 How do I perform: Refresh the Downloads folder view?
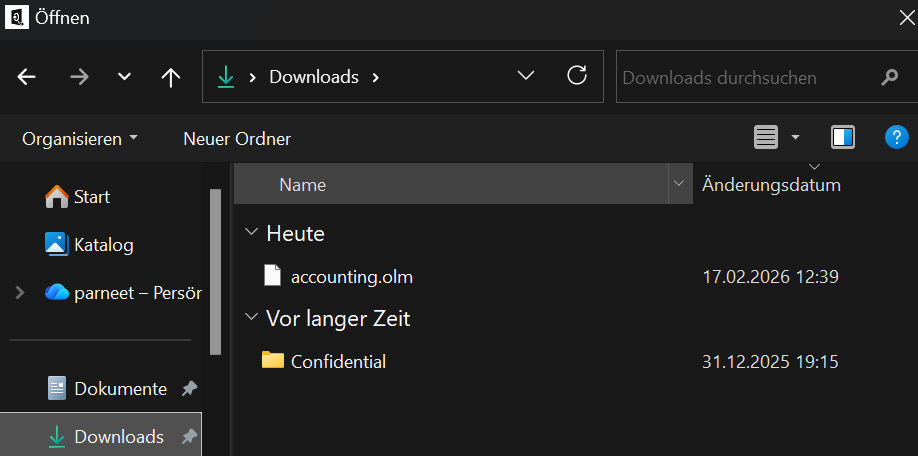point(576,76)
